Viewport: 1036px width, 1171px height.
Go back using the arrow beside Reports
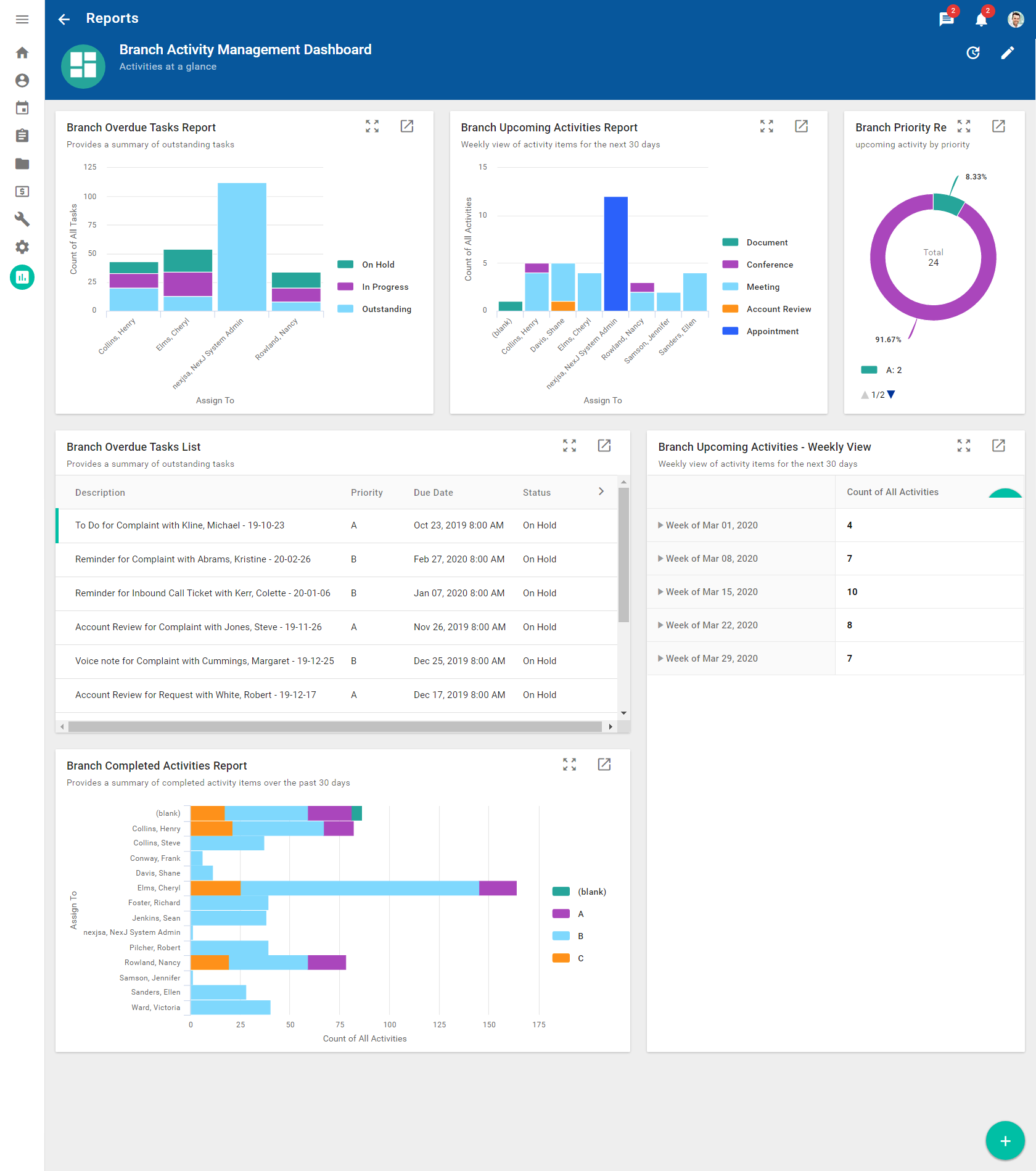coord(64,19)
